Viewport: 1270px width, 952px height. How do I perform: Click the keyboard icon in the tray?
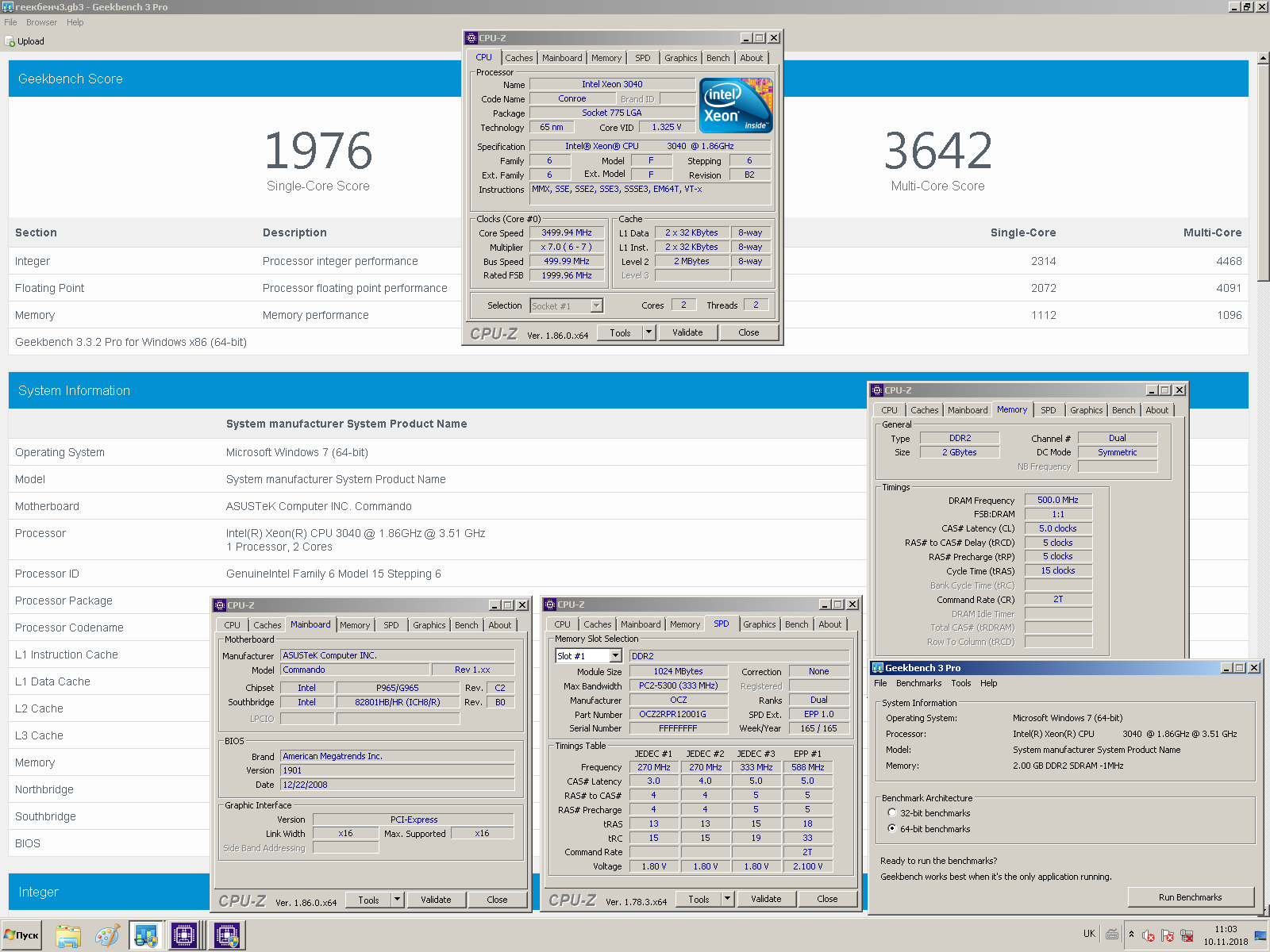[1112, 935]
